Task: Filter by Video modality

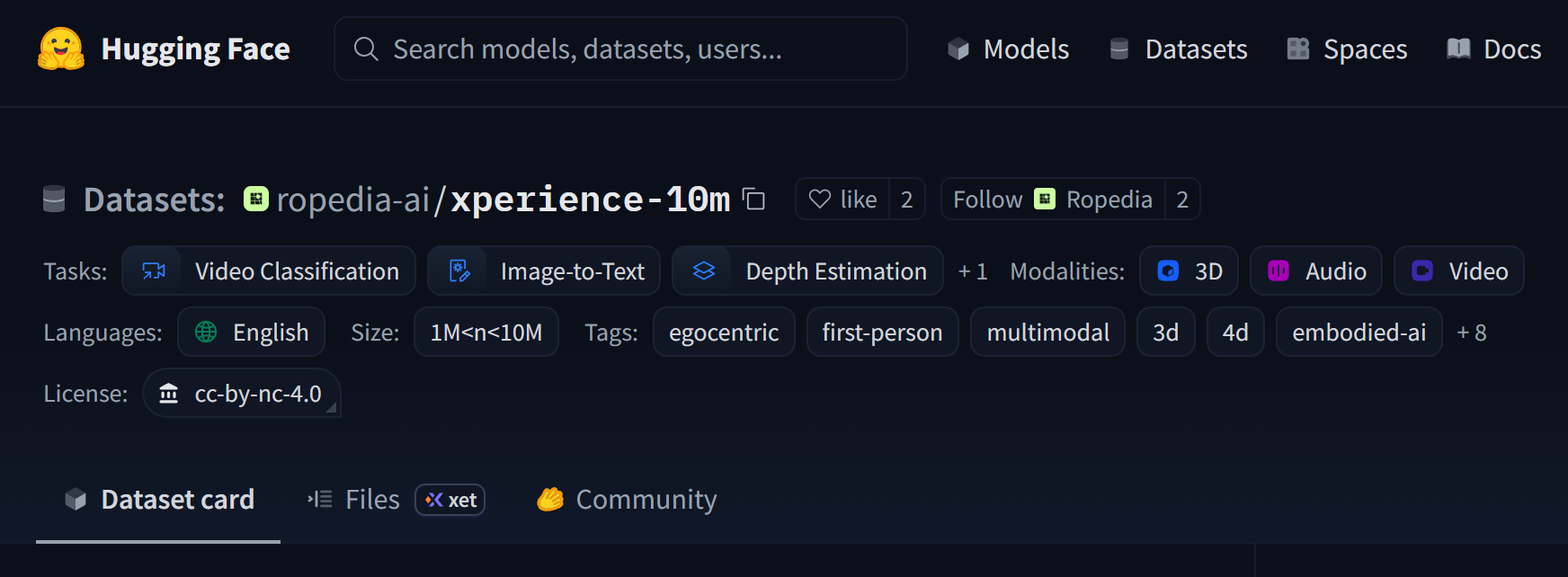Action: click(1458, 271)
